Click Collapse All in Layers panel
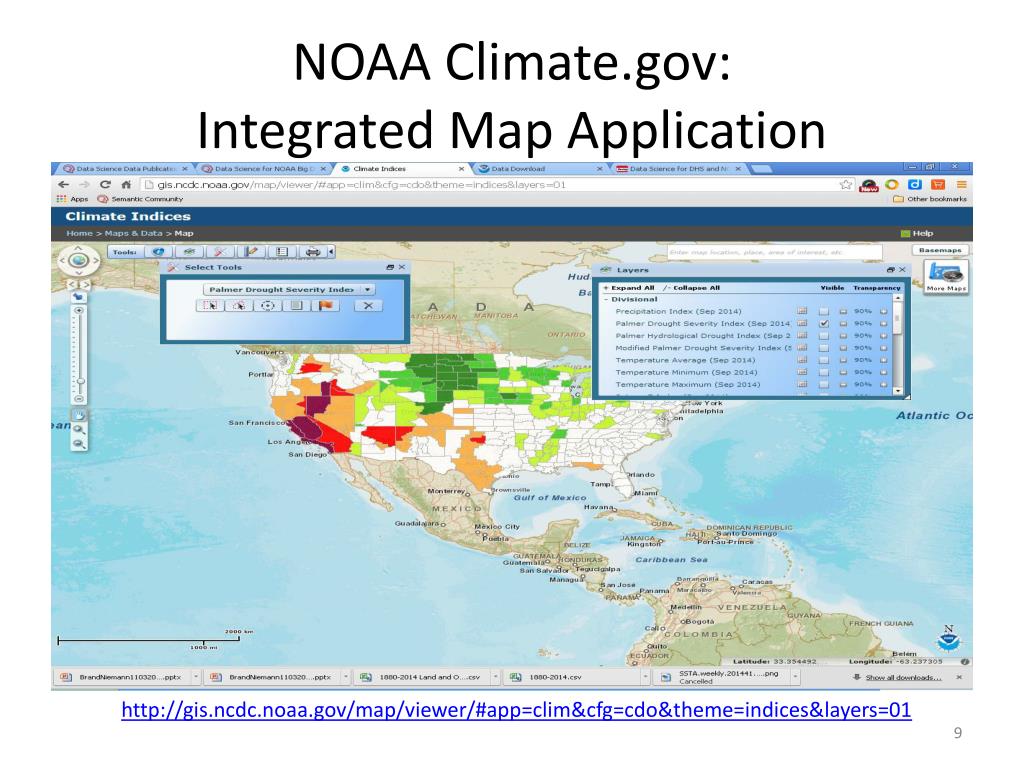Image resolution: width=1024 pixels, height=768 pixels. click(692, 287)
